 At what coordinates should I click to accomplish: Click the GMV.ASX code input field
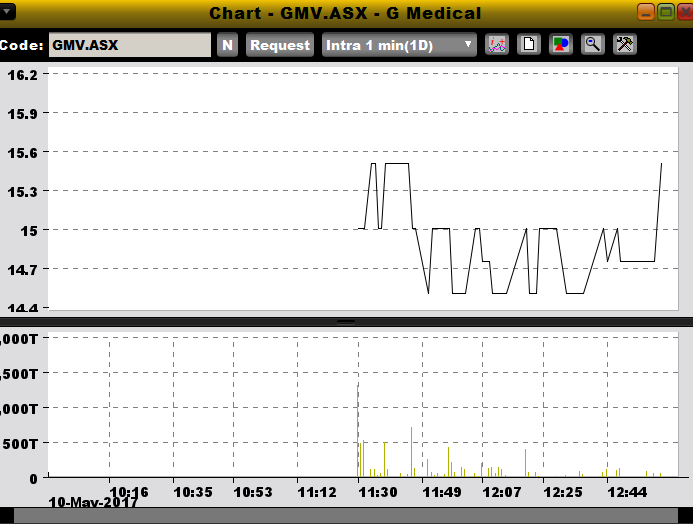pyautogui.click(x=130, y=45)
